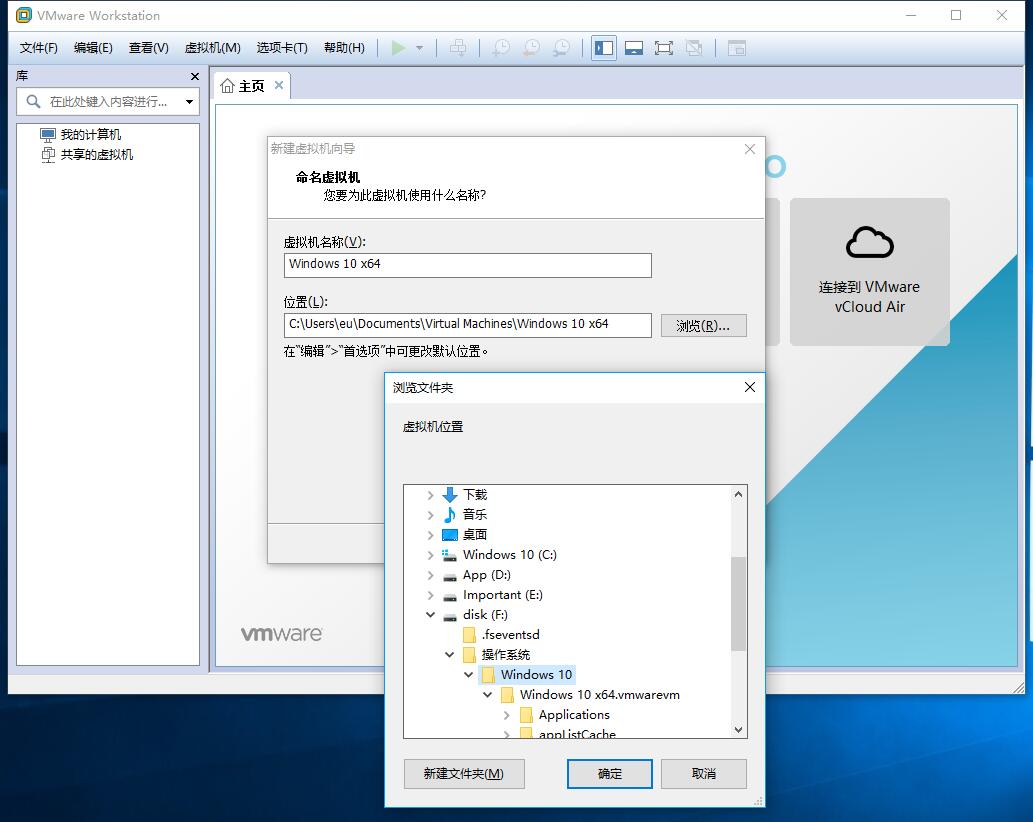Select the Windows 10 x64.vmwarevm folder
Viewport: 1033px width, 822px height.
pos(599,695)
